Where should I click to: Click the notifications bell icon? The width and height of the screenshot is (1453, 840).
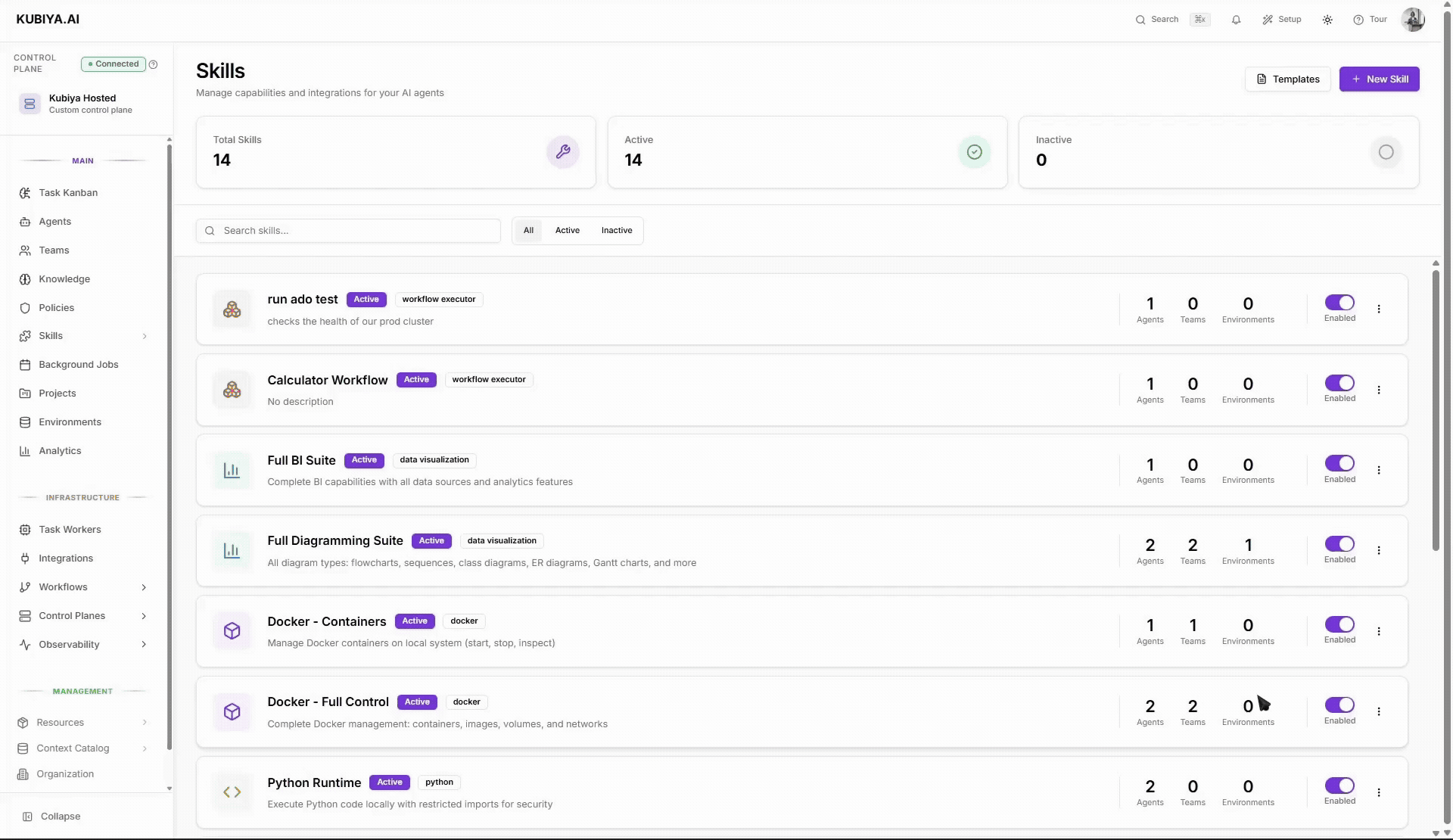(1236, 20)
